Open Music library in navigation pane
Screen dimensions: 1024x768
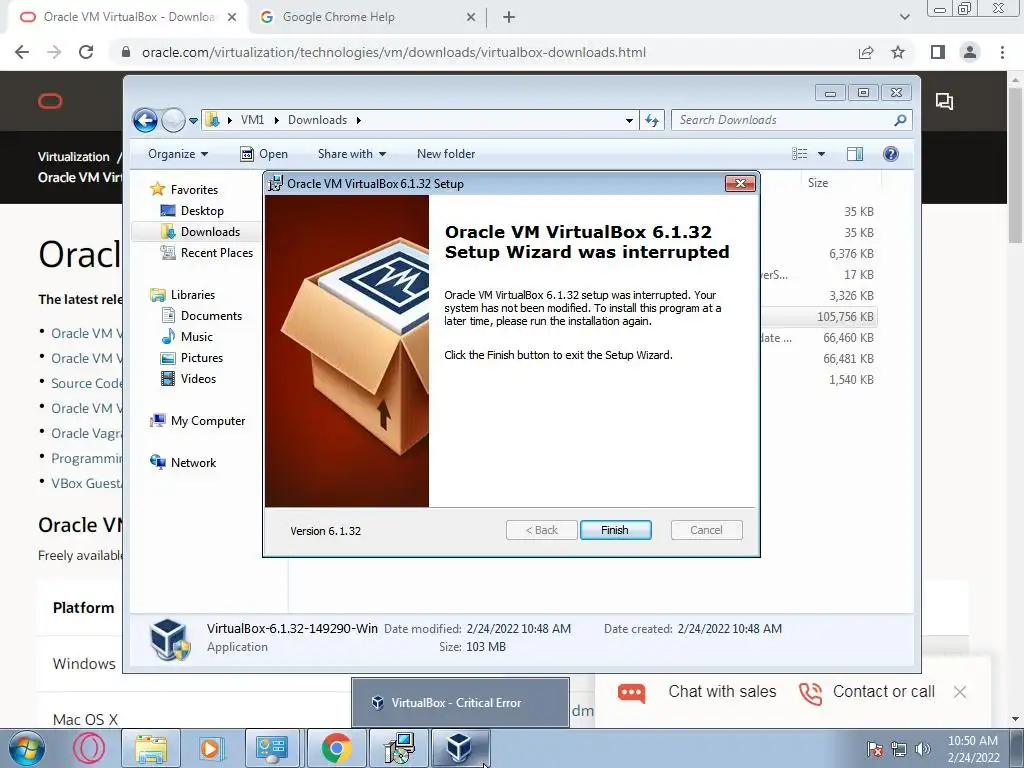(x=197, y=337)
